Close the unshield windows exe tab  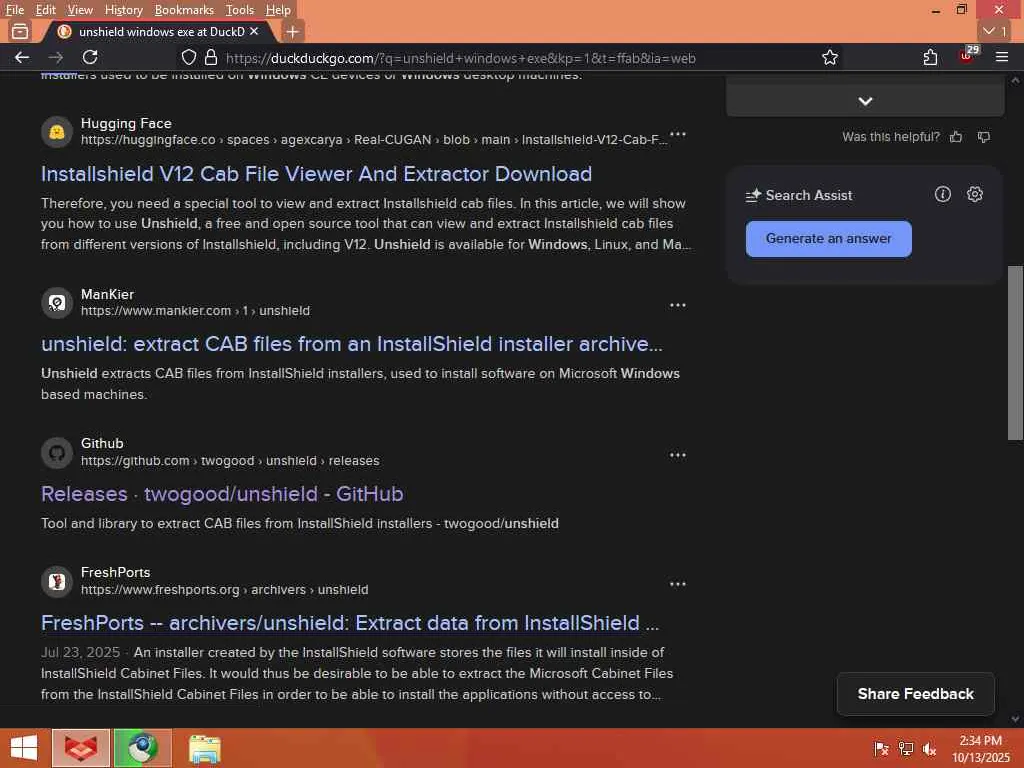pos(254,31)
